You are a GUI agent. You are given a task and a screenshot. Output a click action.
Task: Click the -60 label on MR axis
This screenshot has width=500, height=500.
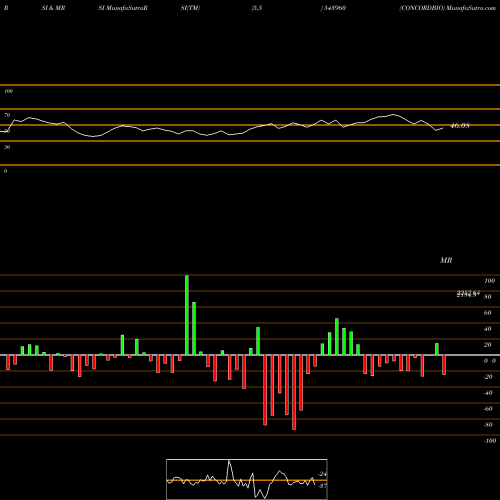pyautogui.click(x=488, y=409)
